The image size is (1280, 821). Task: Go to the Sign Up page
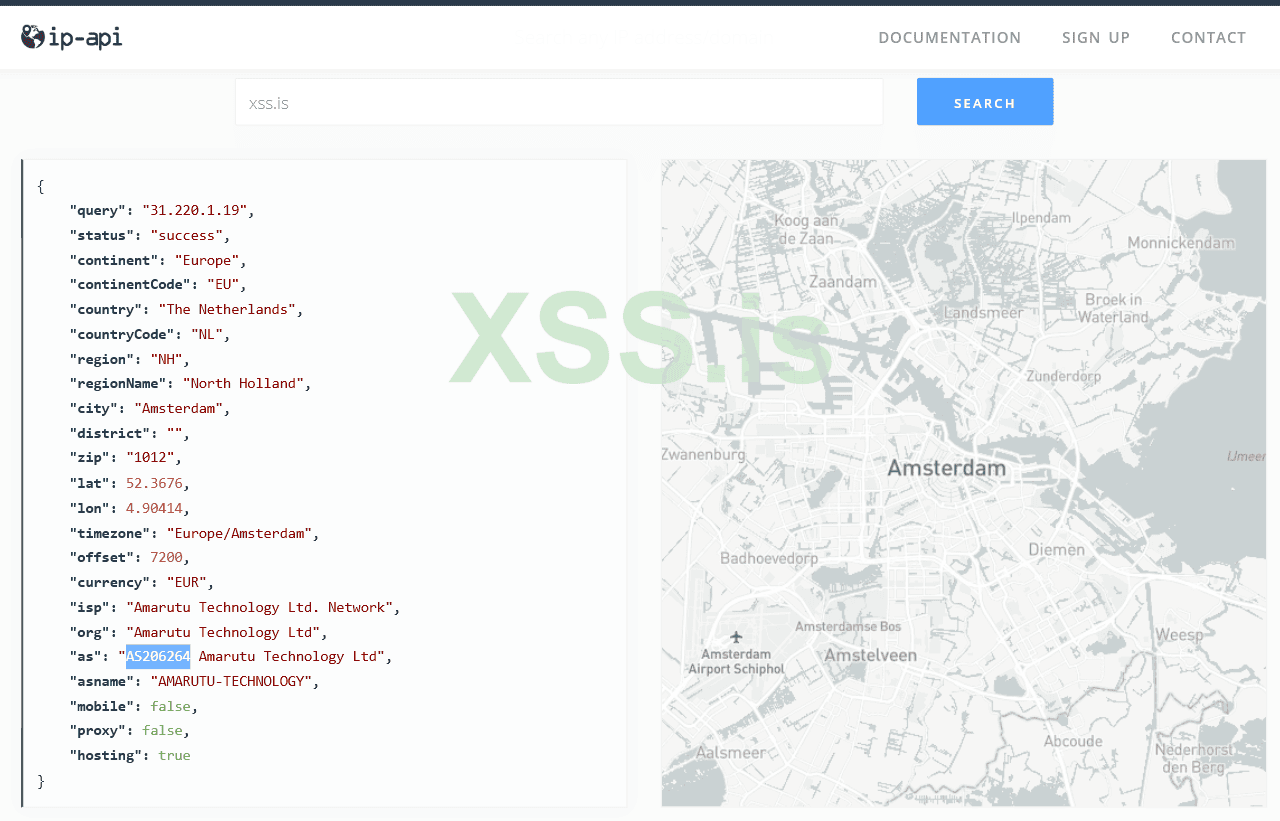pos(1096,38)
